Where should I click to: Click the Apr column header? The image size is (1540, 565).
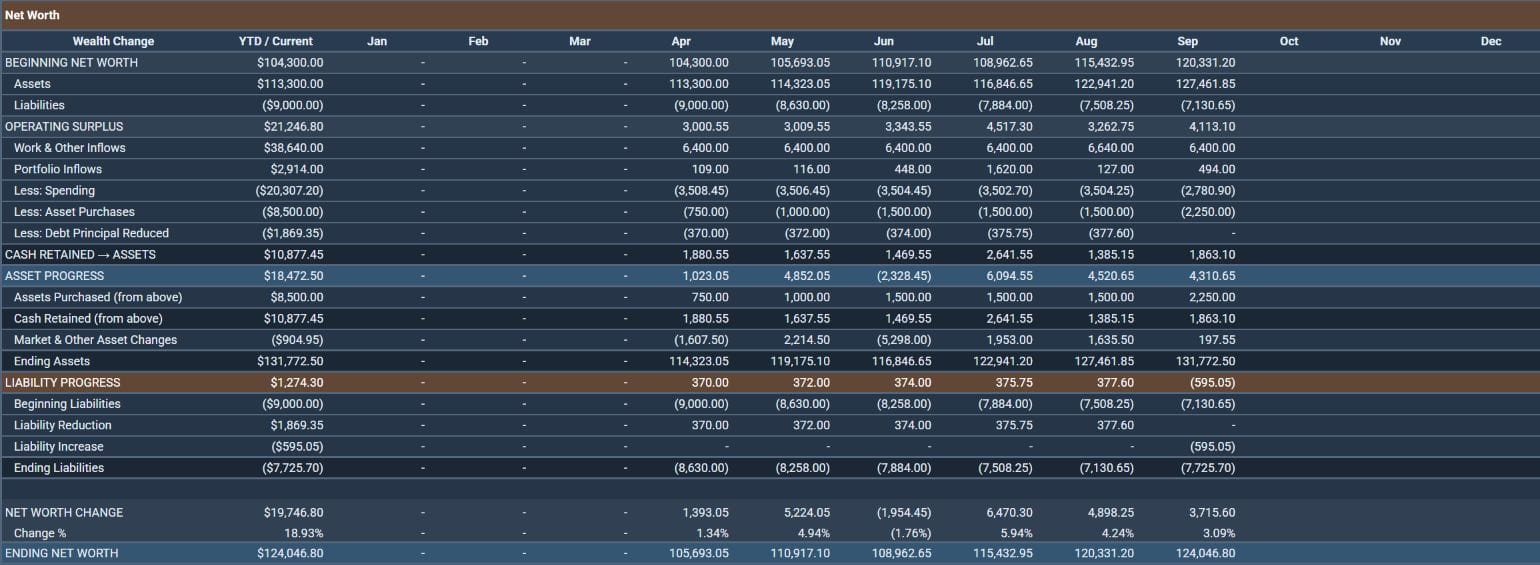[681, 41]
